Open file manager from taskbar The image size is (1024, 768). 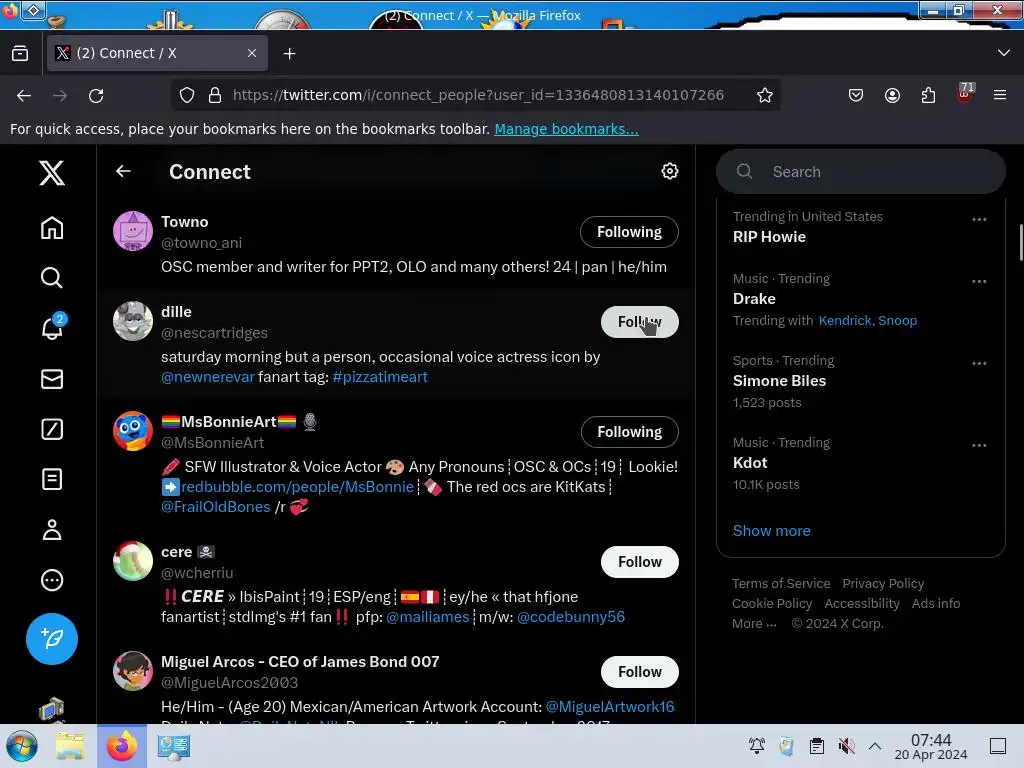click(70, 746)
